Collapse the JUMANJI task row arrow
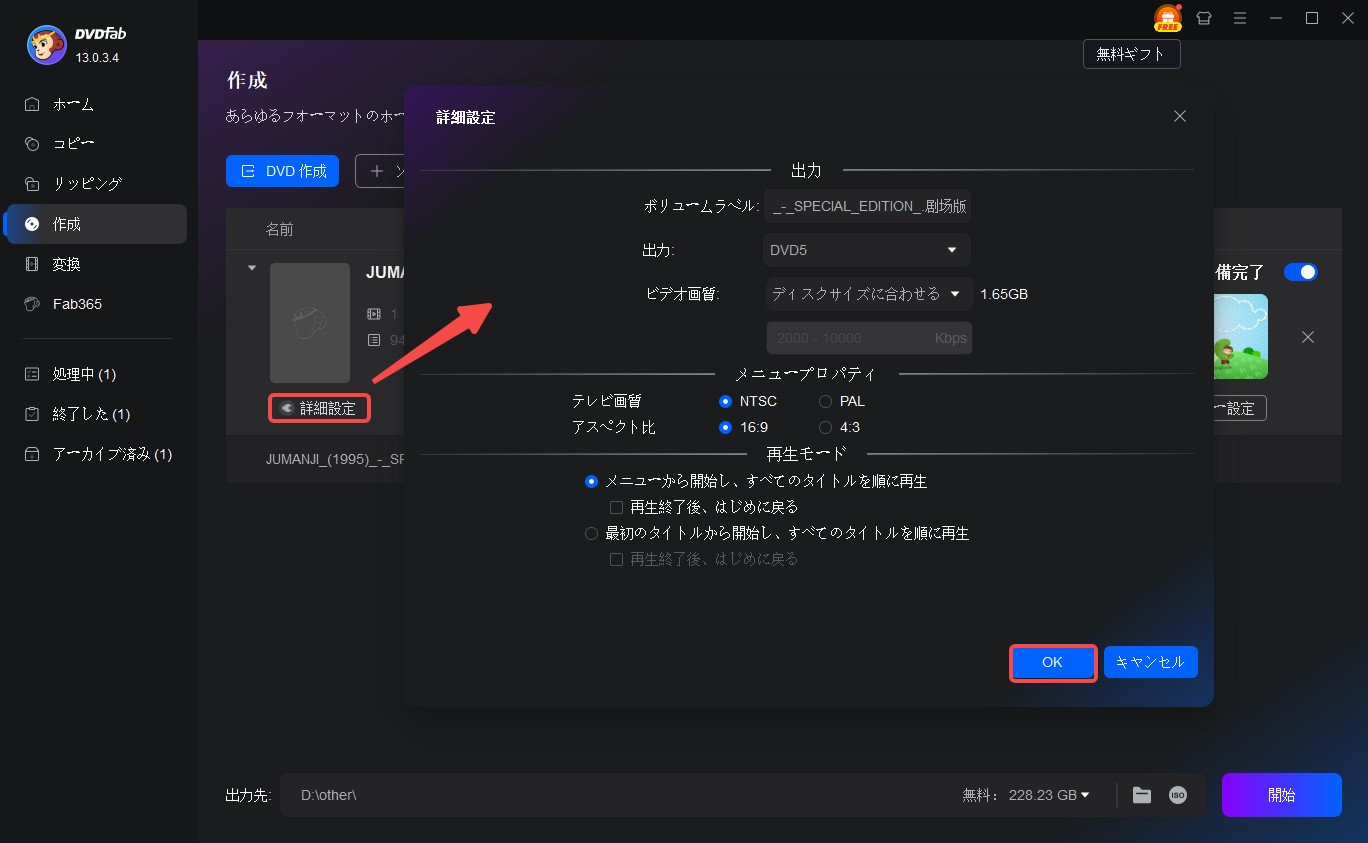The height and width of the screenshot is (843, 1368). click(x=252, y=268)
